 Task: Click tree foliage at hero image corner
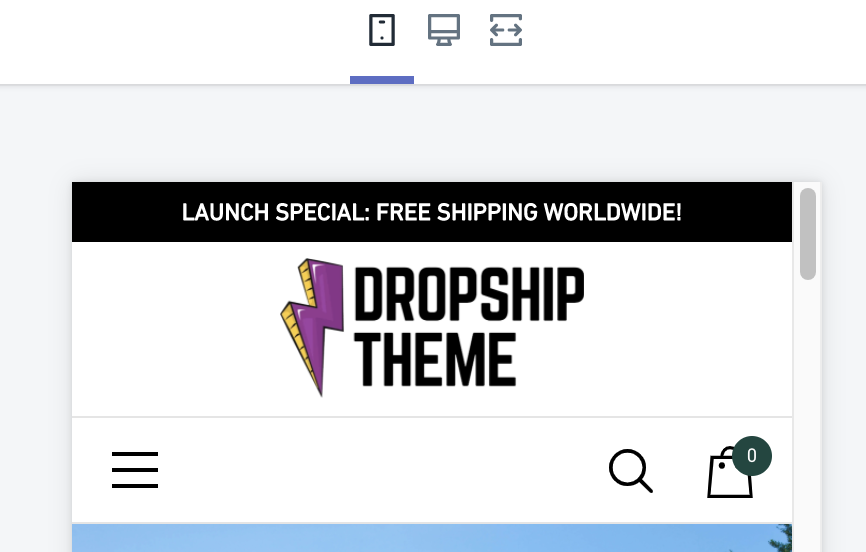[x=783, y=538]
